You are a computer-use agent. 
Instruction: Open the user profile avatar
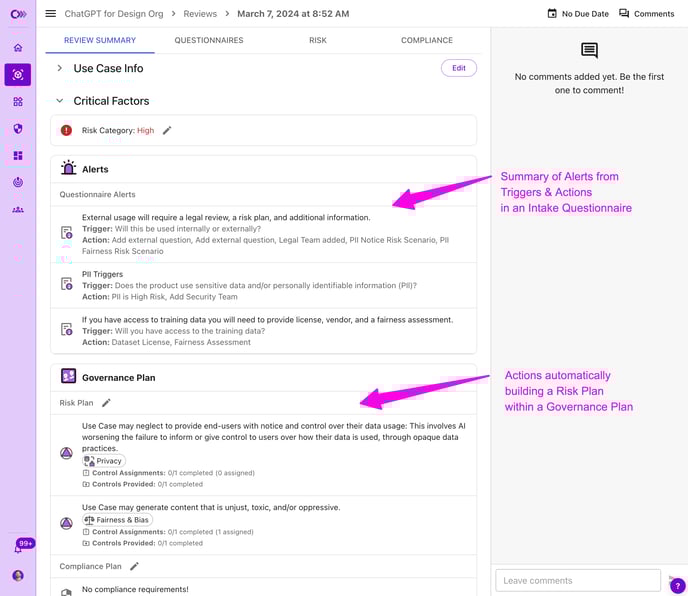(x=18, y=575)
